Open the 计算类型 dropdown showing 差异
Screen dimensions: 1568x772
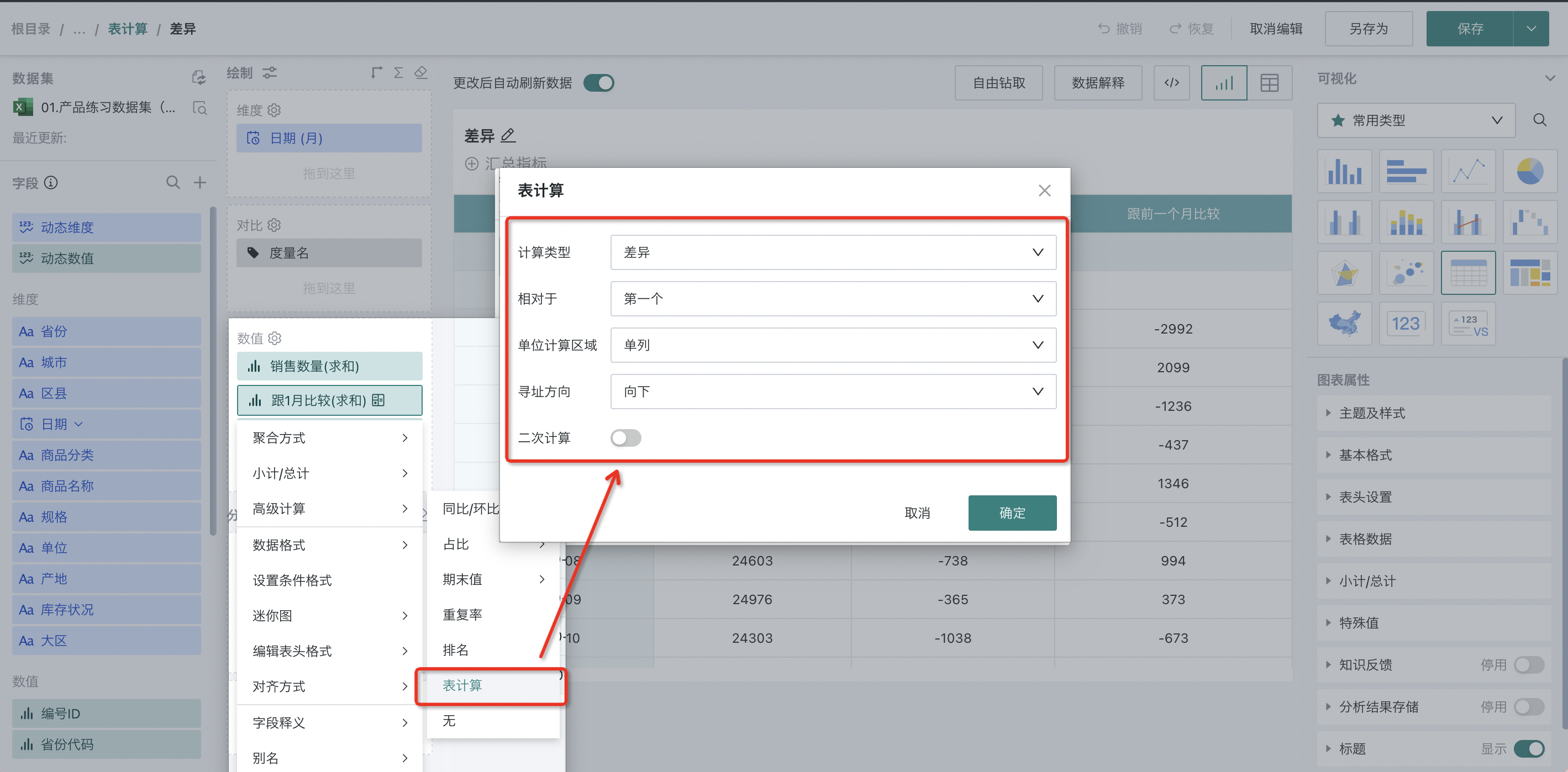(x=833, y=252)
